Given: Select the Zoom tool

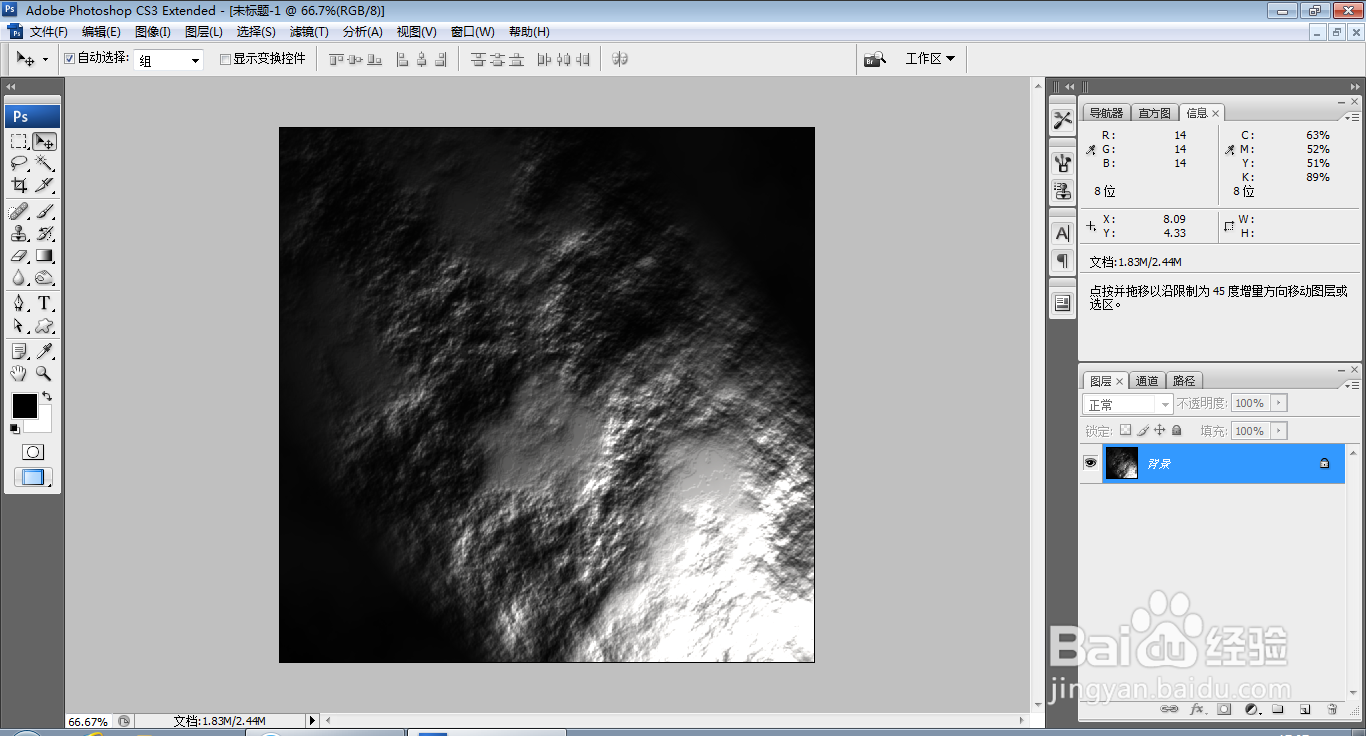Looking at the screenshot, I should pyautogui.click(x=44, y=373).
